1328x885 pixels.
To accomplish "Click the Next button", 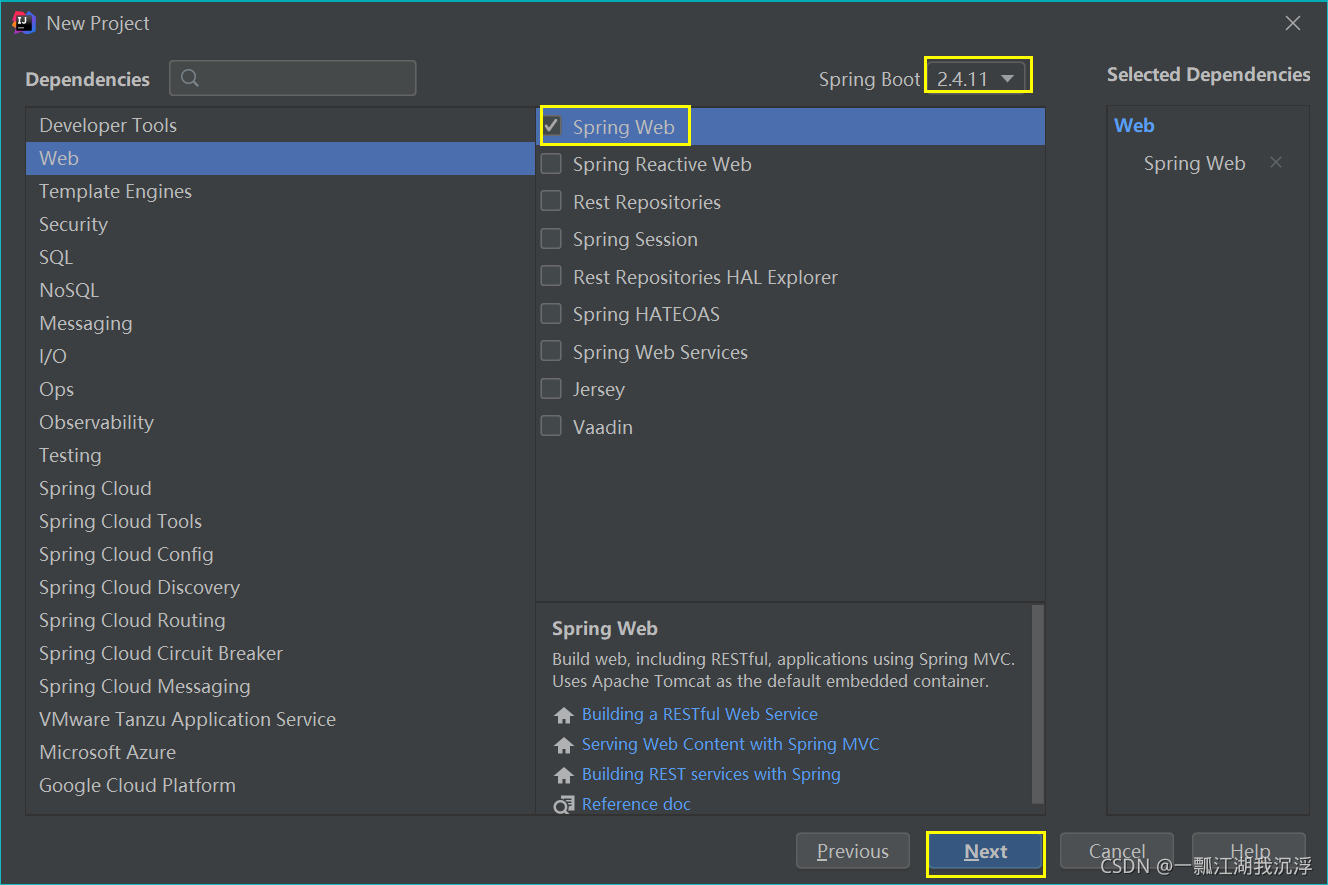I will pyautogui.click(x=986, y=852).
